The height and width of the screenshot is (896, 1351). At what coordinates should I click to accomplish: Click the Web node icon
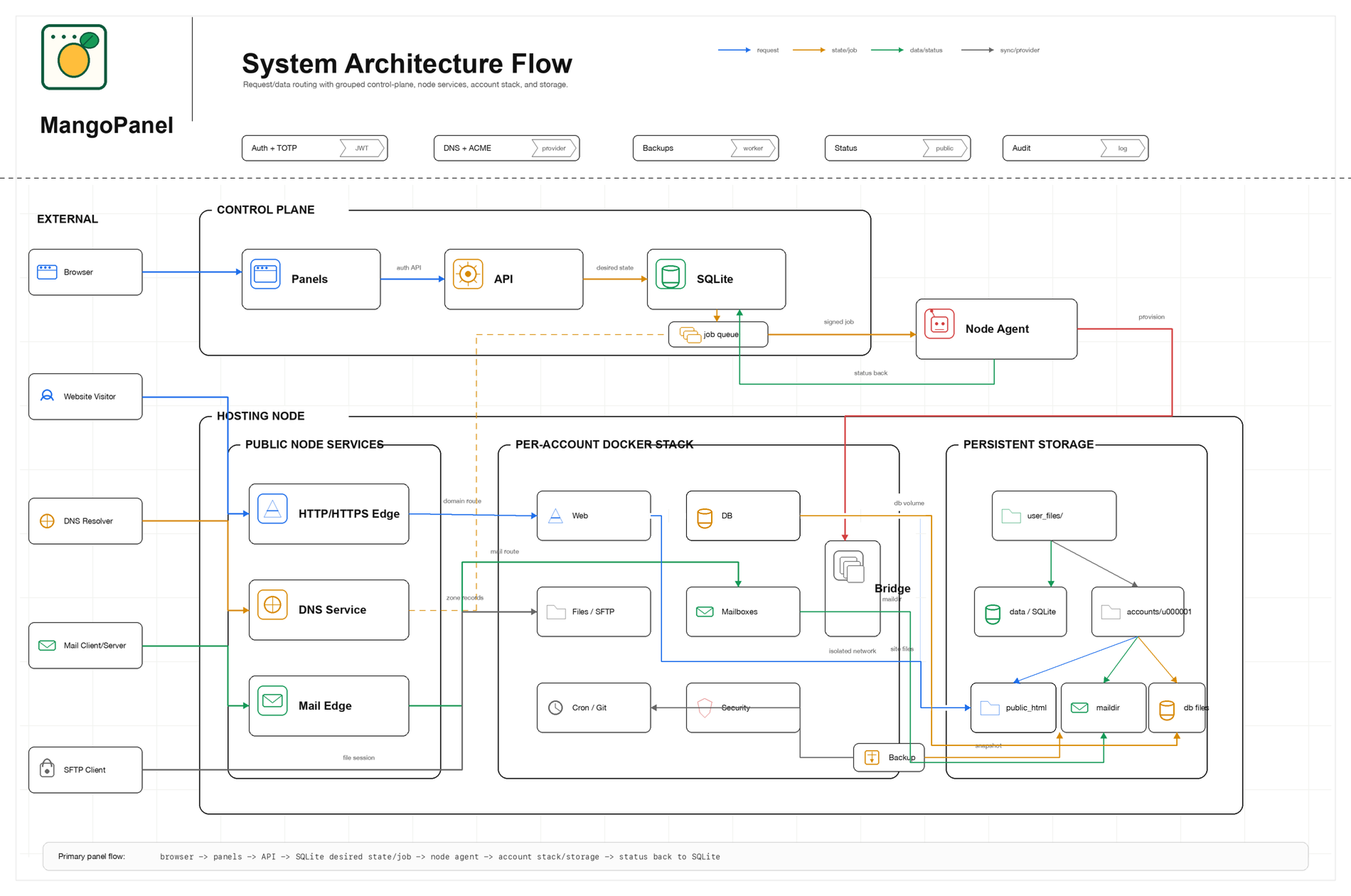click(x=555, y=516)
